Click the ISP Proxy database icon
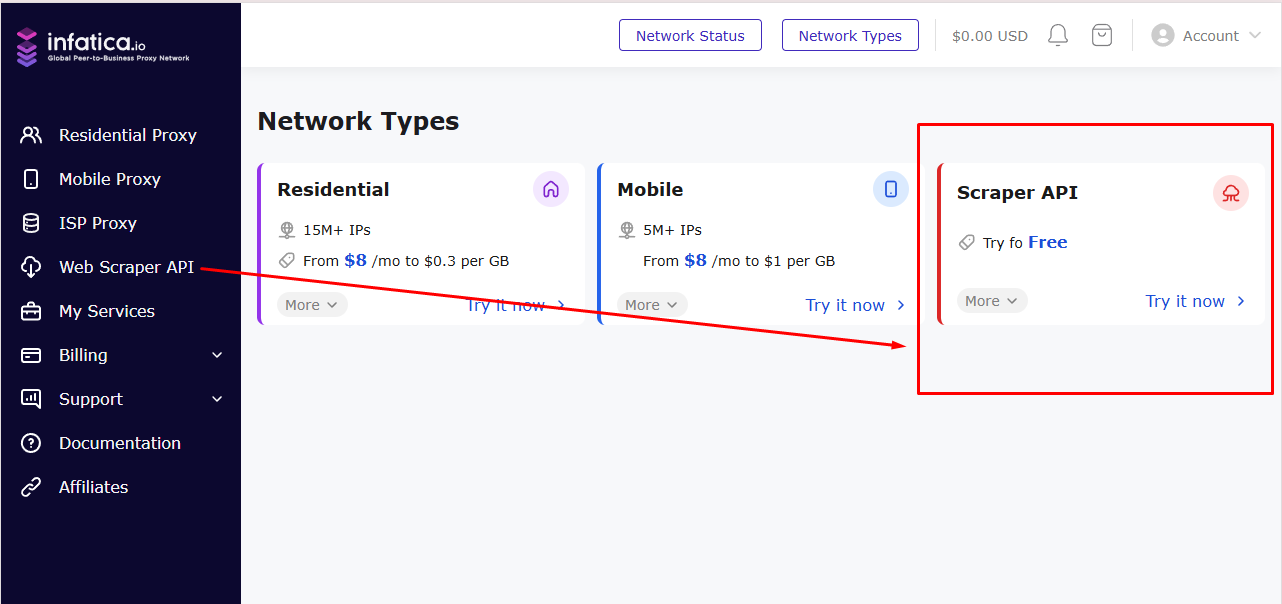 click(31, 223)
